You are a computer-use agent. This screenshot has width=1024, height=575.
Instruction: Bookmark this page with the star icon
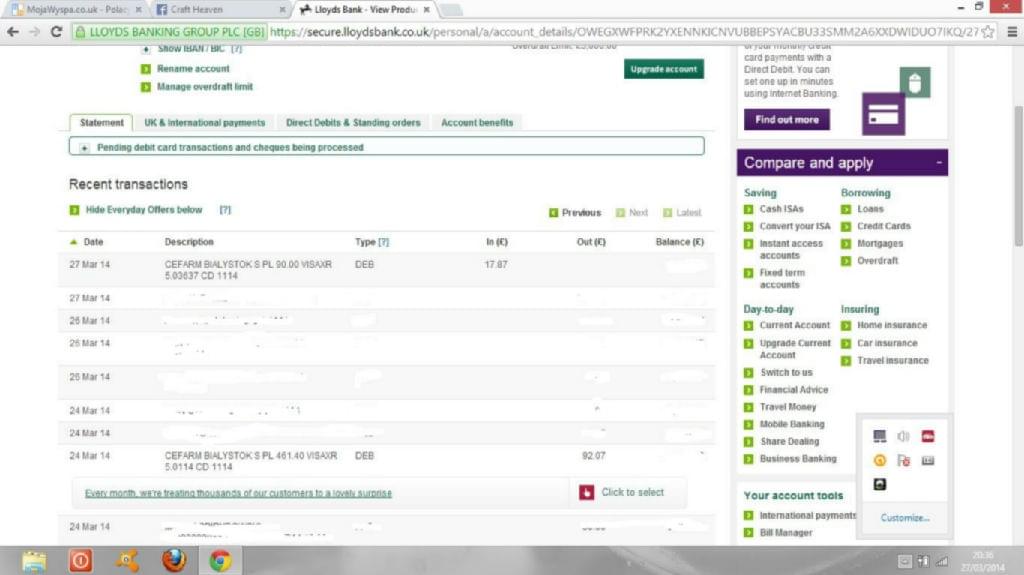[x=988, y=31]
